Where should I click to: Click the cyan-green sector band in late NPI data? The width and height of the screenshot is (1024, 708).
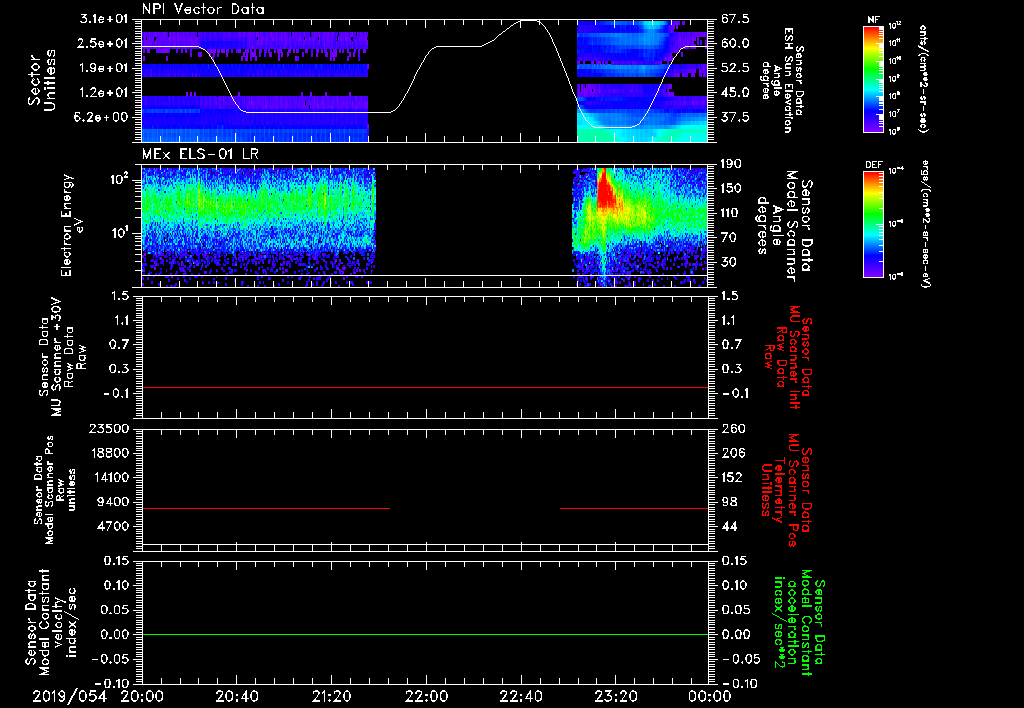(x=642, y=135)
